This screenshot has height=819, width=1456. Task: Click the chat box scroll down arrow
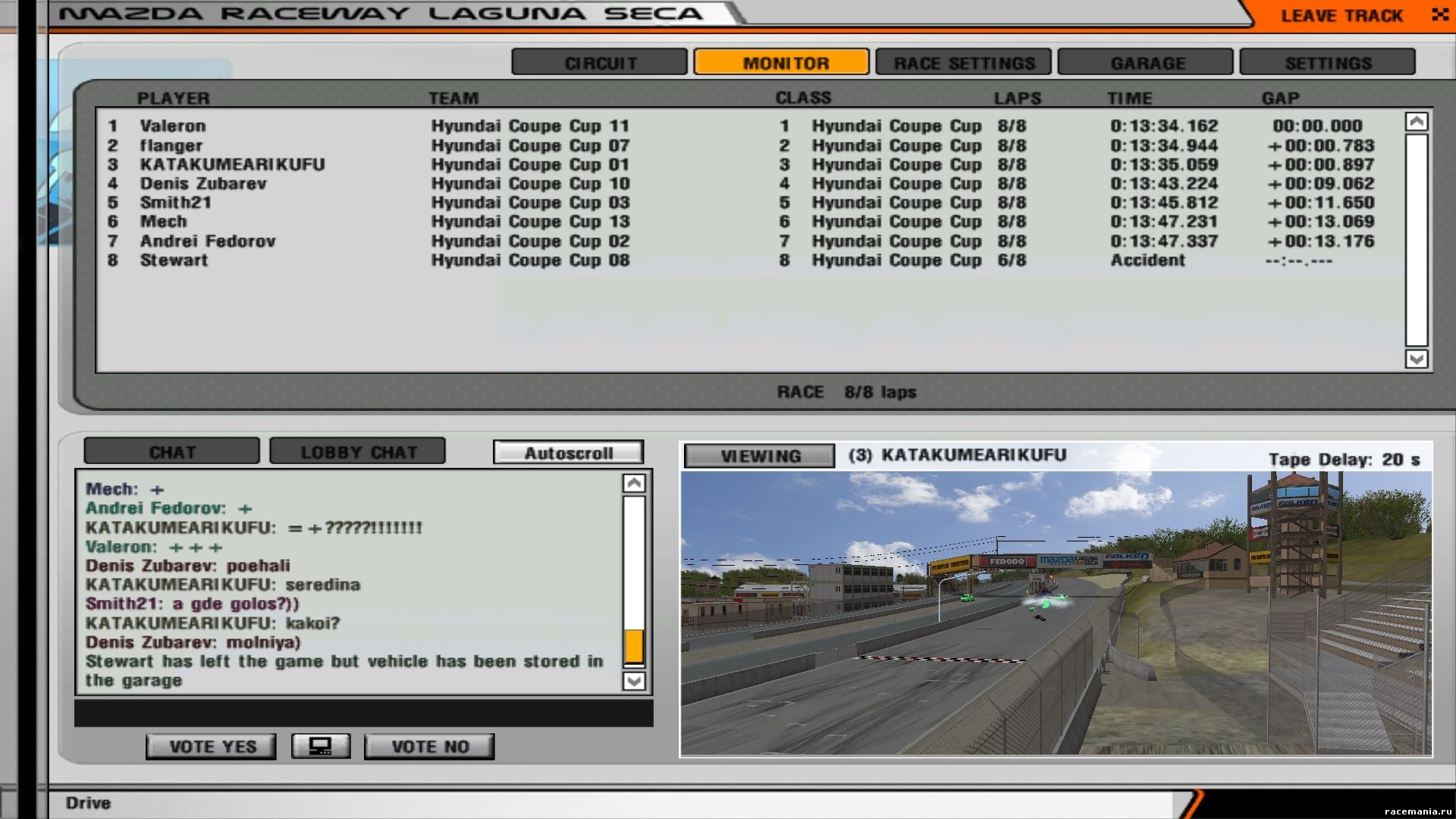pos(634,681)
